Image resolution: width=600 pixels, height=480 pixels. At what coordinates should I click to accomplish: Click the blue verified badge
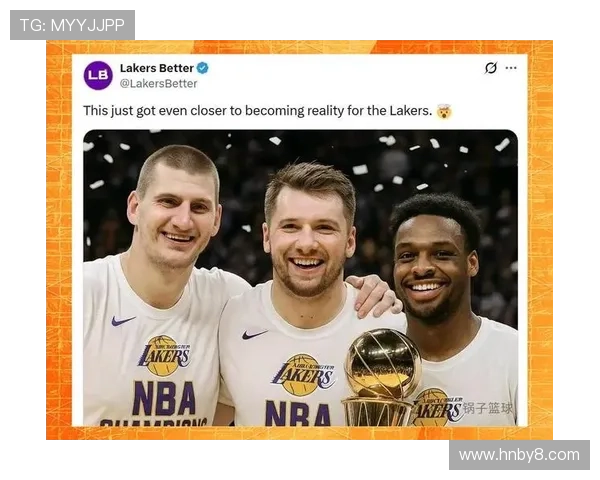[x=202, y=68]
